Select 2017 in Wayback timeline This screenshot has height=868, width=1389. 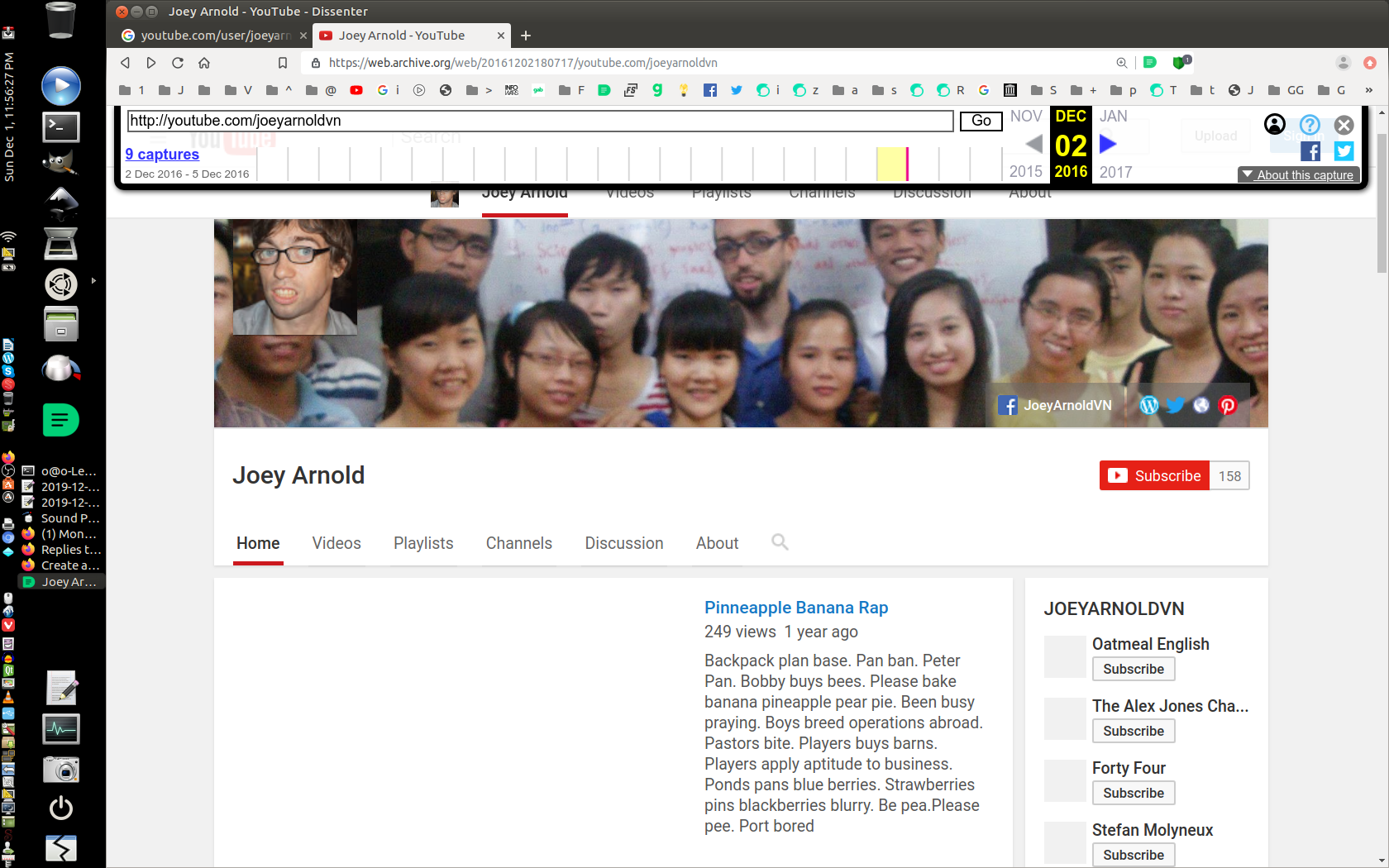(1115, 172)
